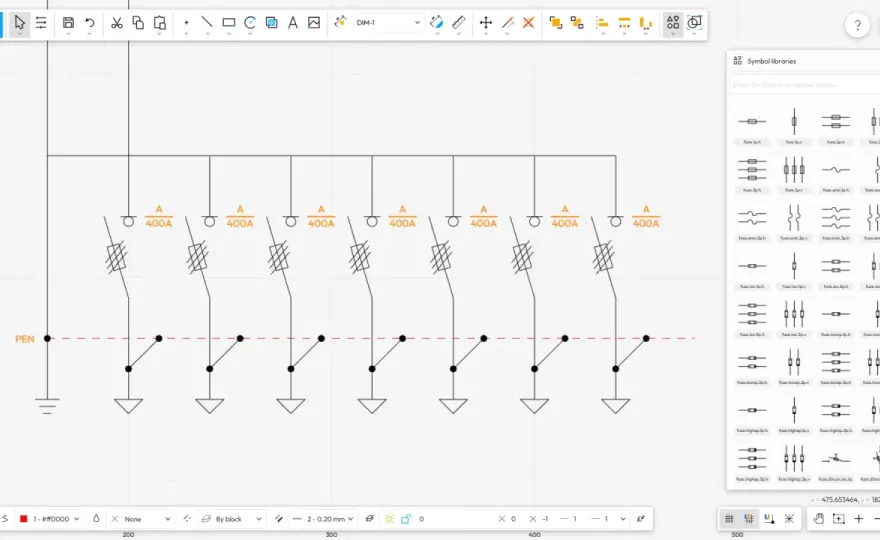Open the None fill dropdown
880x540 pixels.
[141, 519]
